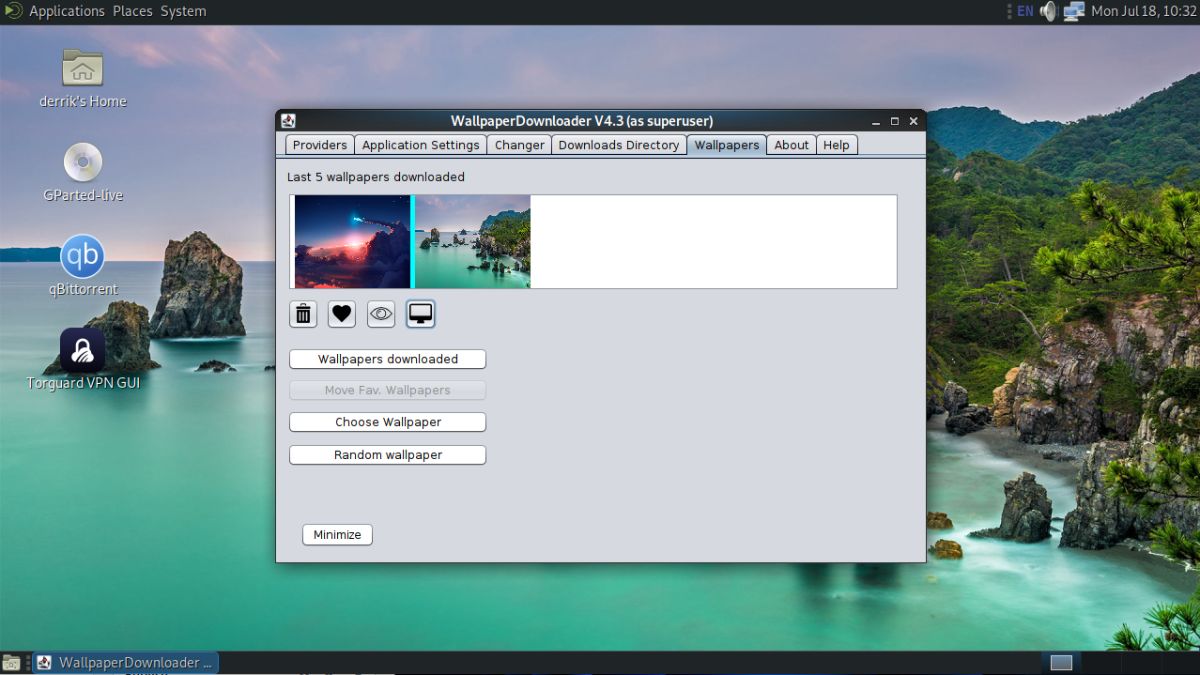Click the Random wallpaper button
The image size is (1200, 675).
point(387,454)
